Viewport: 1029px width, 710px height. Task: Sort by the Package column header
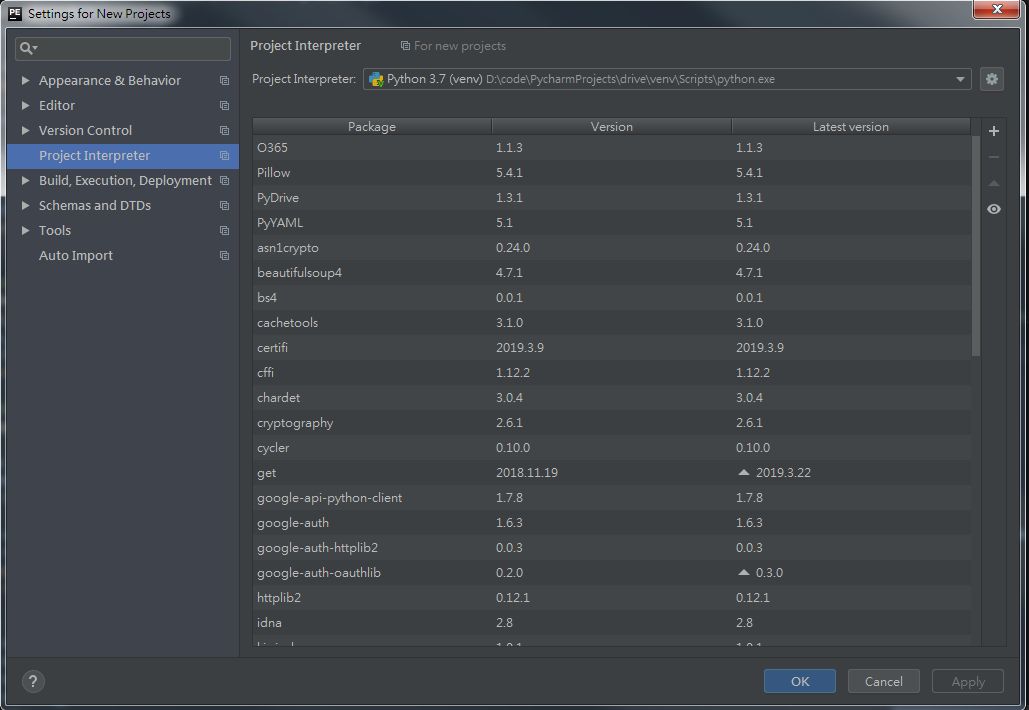coord(371,126)
